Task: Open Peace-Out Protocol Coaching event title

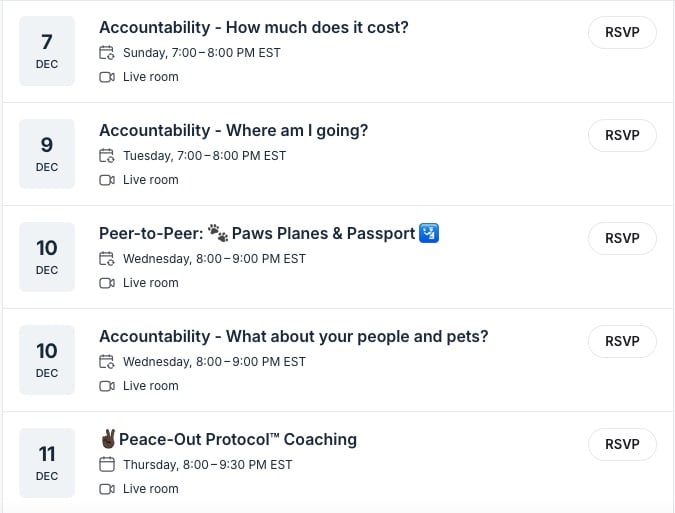Action: (x=237, y=439)
